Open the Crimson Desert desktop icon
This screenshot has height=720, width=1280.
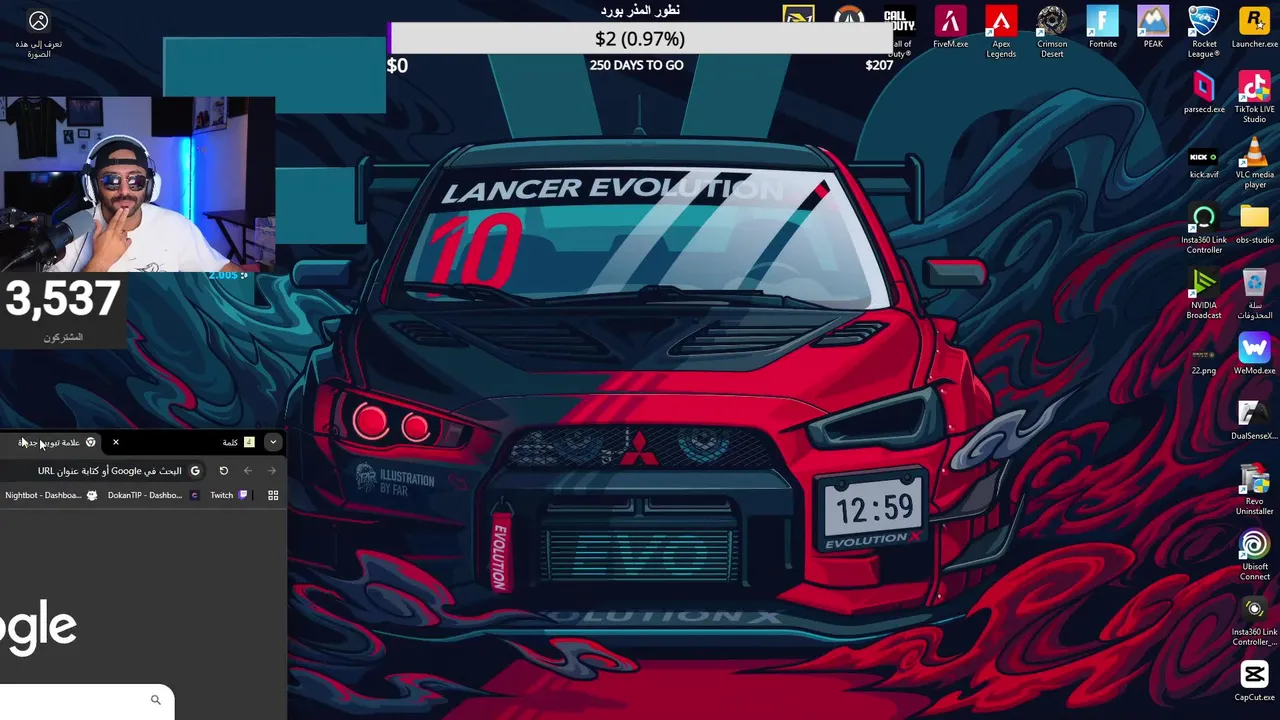point(1052,32)
